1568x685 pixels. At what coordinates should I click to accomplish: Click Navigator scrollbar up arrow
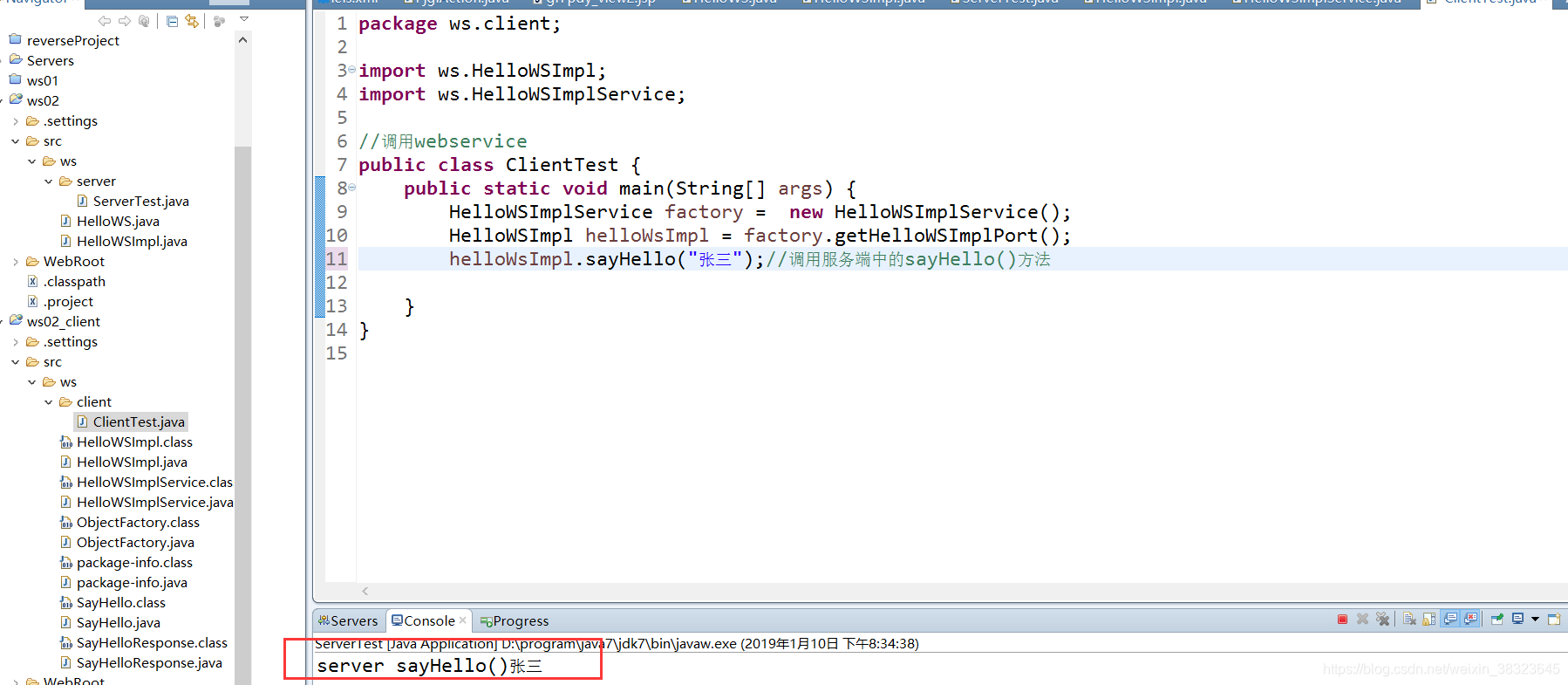click(242, 40)
